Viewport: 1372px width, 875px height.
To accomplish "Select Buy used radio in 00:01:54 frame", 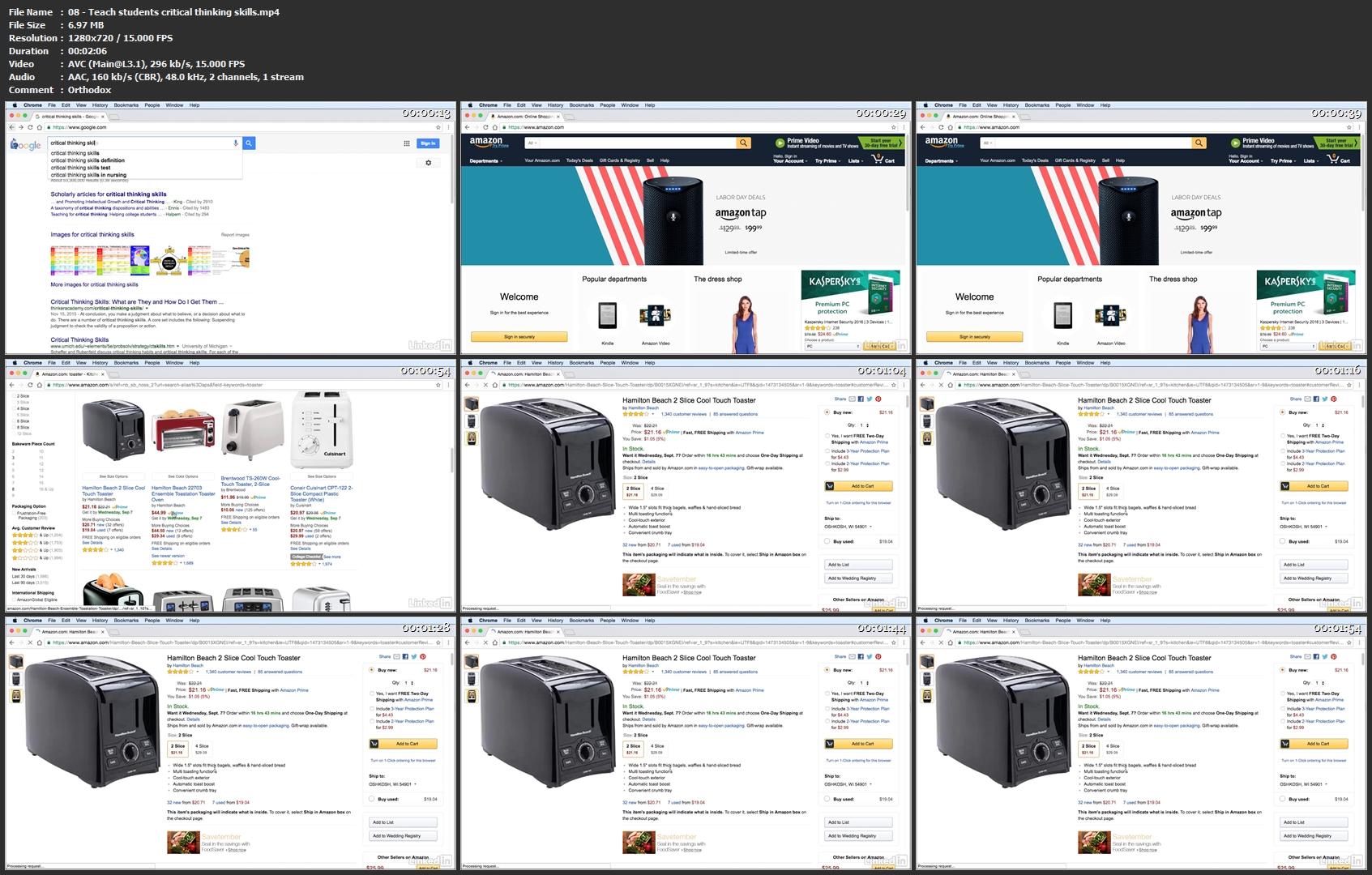I will point(1282,799).
